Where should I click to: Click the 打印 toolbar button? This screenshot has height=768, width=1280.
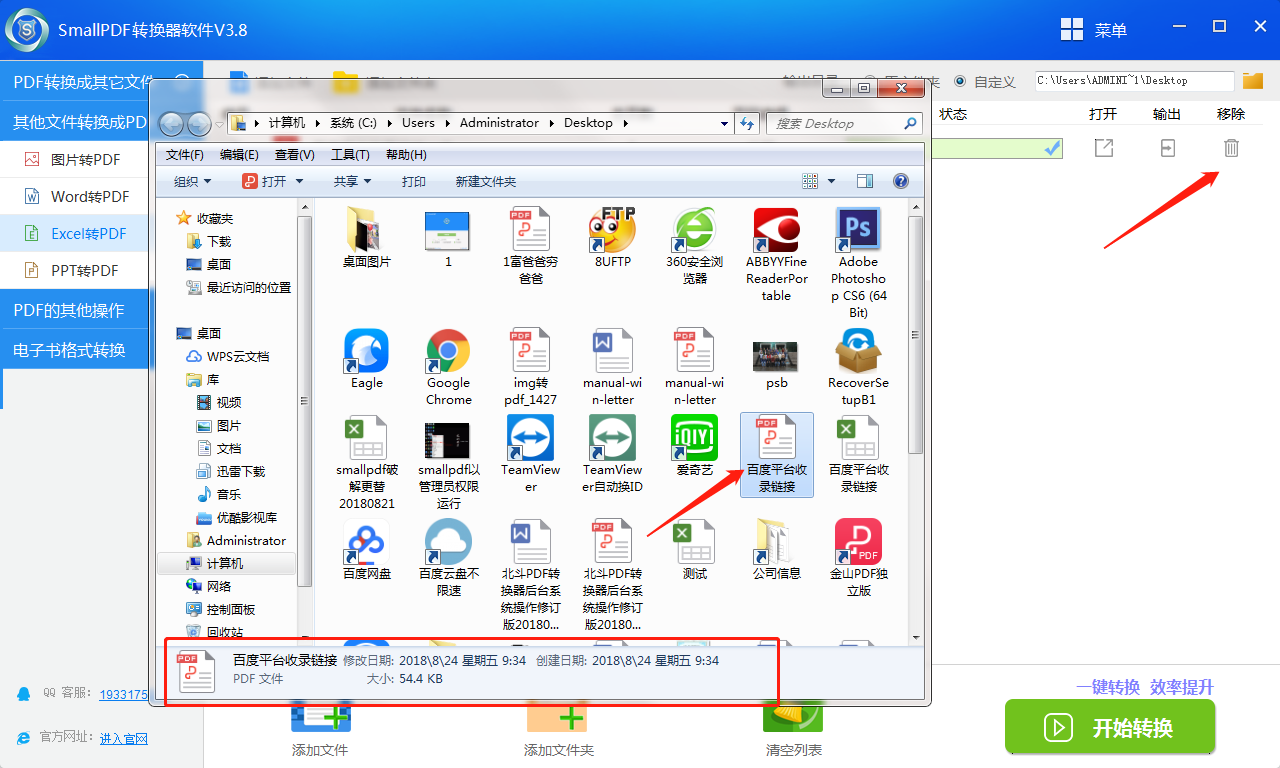[x=413, y=181]
